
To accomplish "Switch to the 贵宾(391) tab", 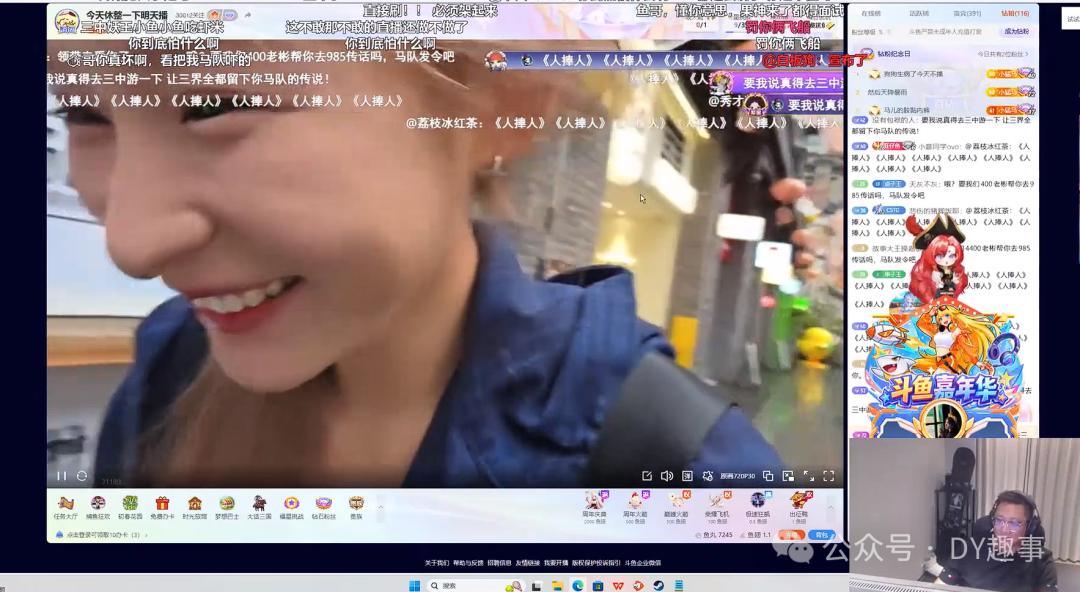I will tap(967, 13).
